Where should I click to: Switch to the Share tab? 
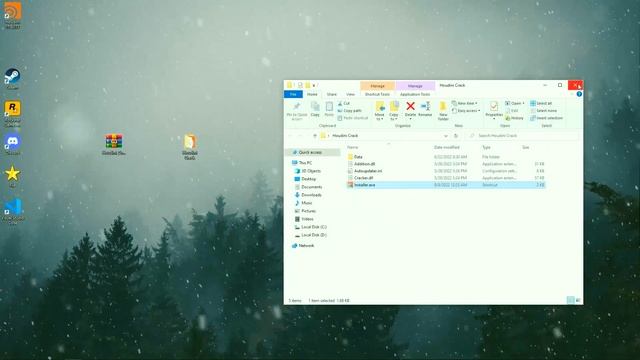332,94
